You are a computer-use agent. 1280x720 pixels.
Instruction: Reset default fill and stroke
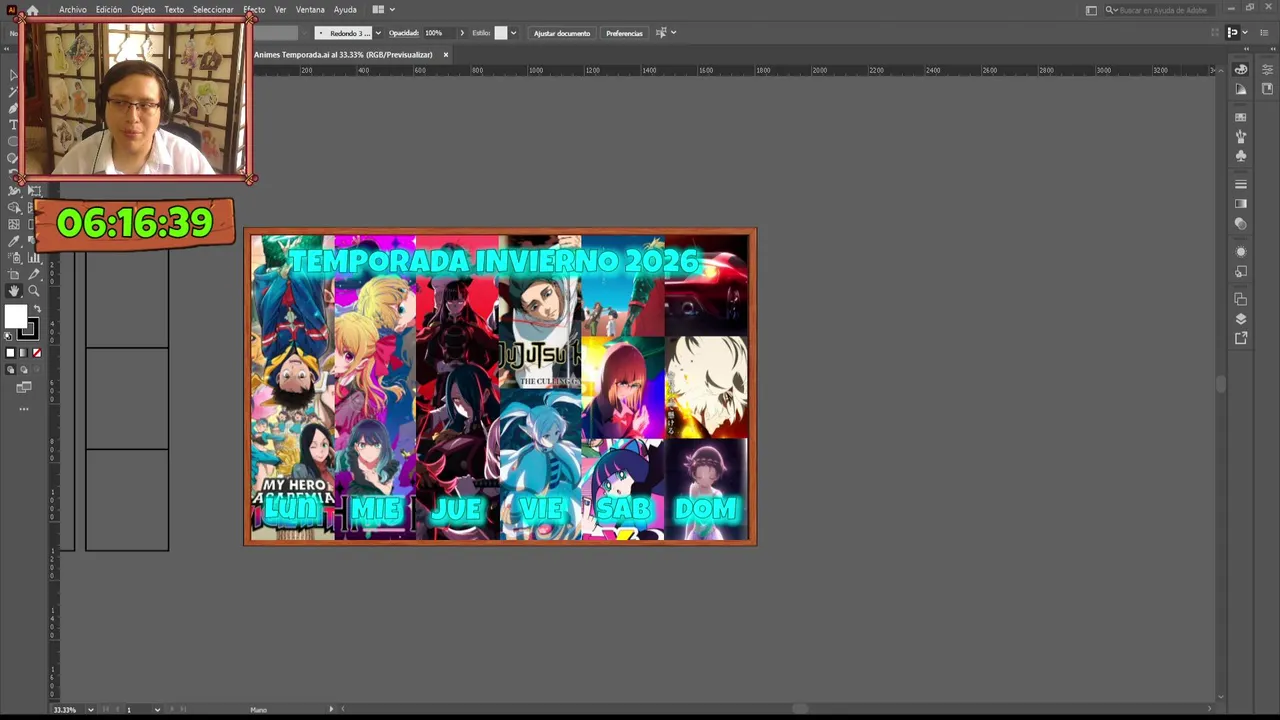(8, 336)
